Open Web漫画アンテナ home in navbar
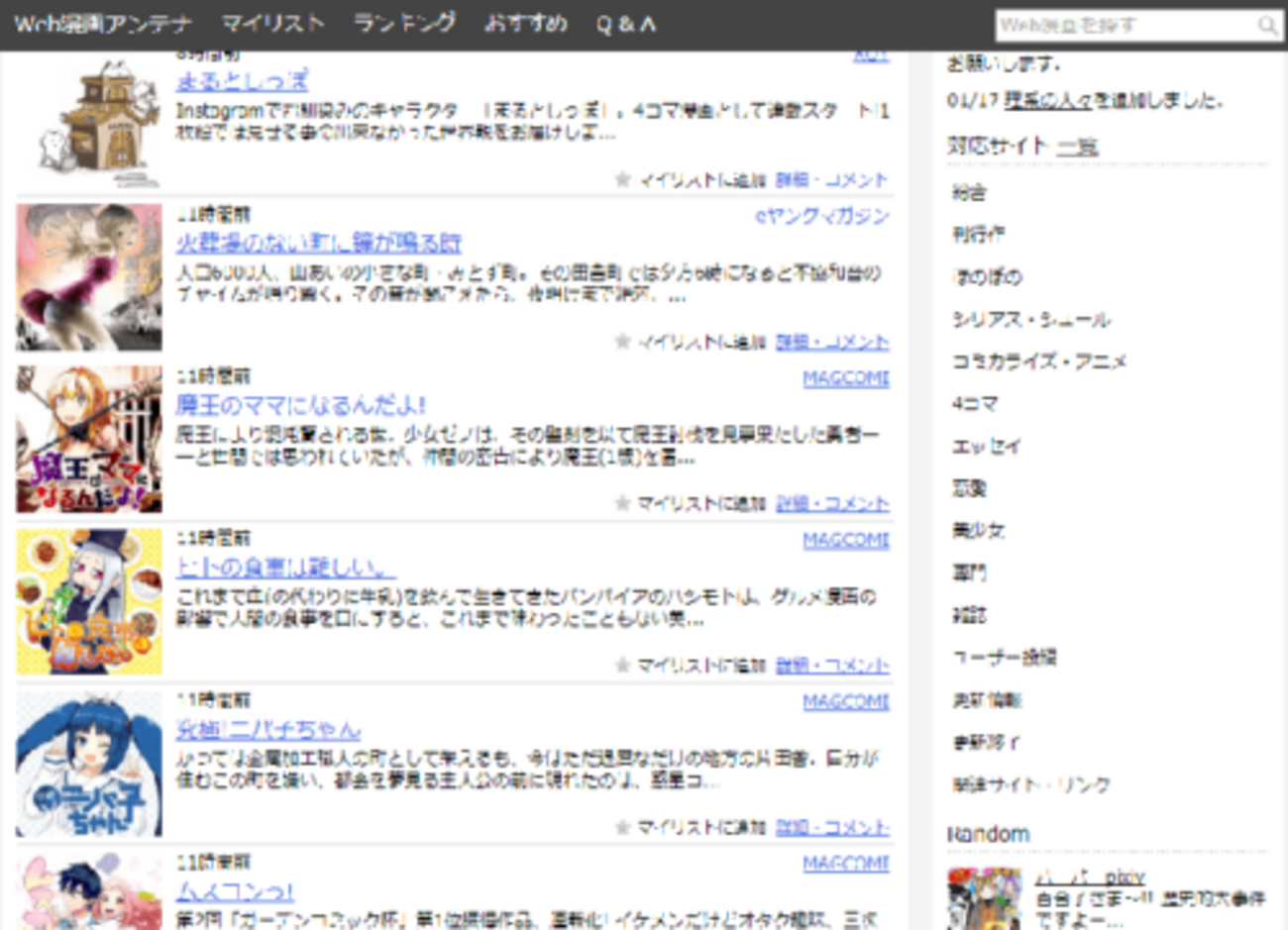Screen dimensions: 1288x930 coord(103,24)
